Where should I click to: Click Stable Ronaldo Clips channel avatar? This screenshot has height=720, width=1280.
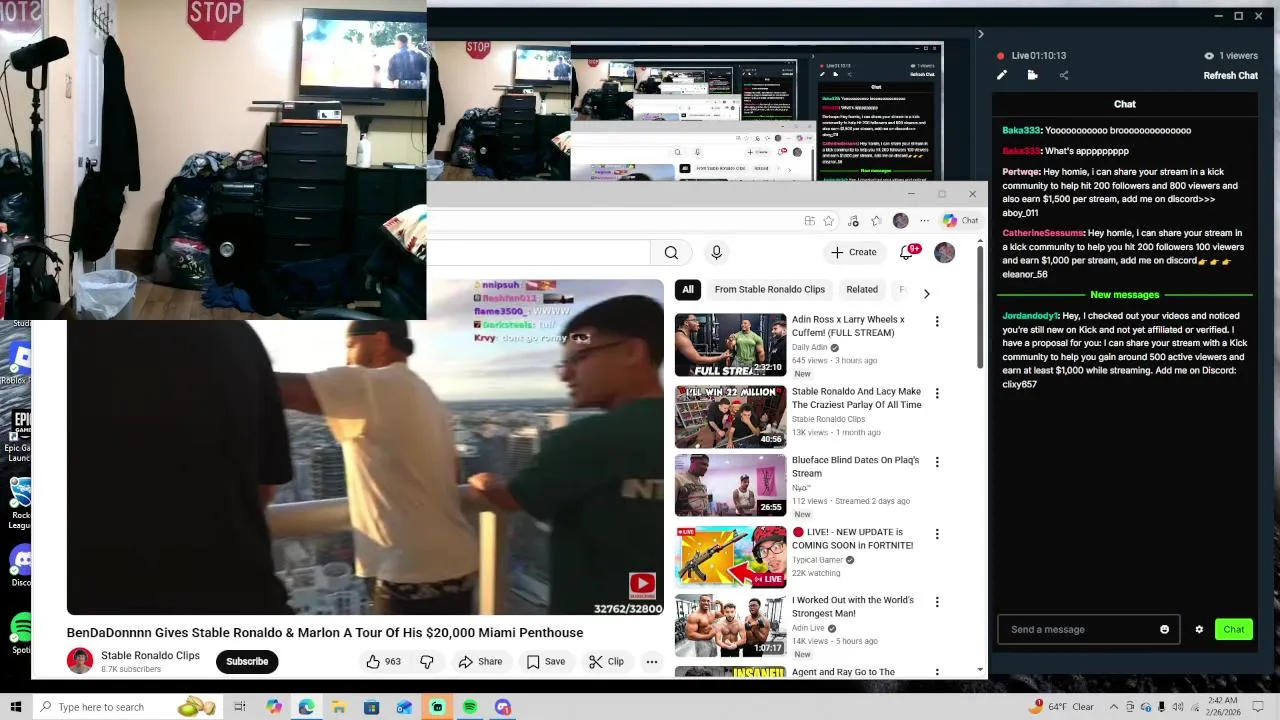pos(80,661)
